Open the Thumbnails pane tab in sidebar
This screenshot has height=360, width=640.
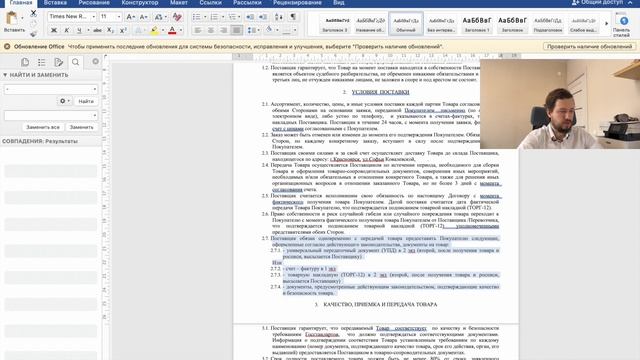[25, 62]
